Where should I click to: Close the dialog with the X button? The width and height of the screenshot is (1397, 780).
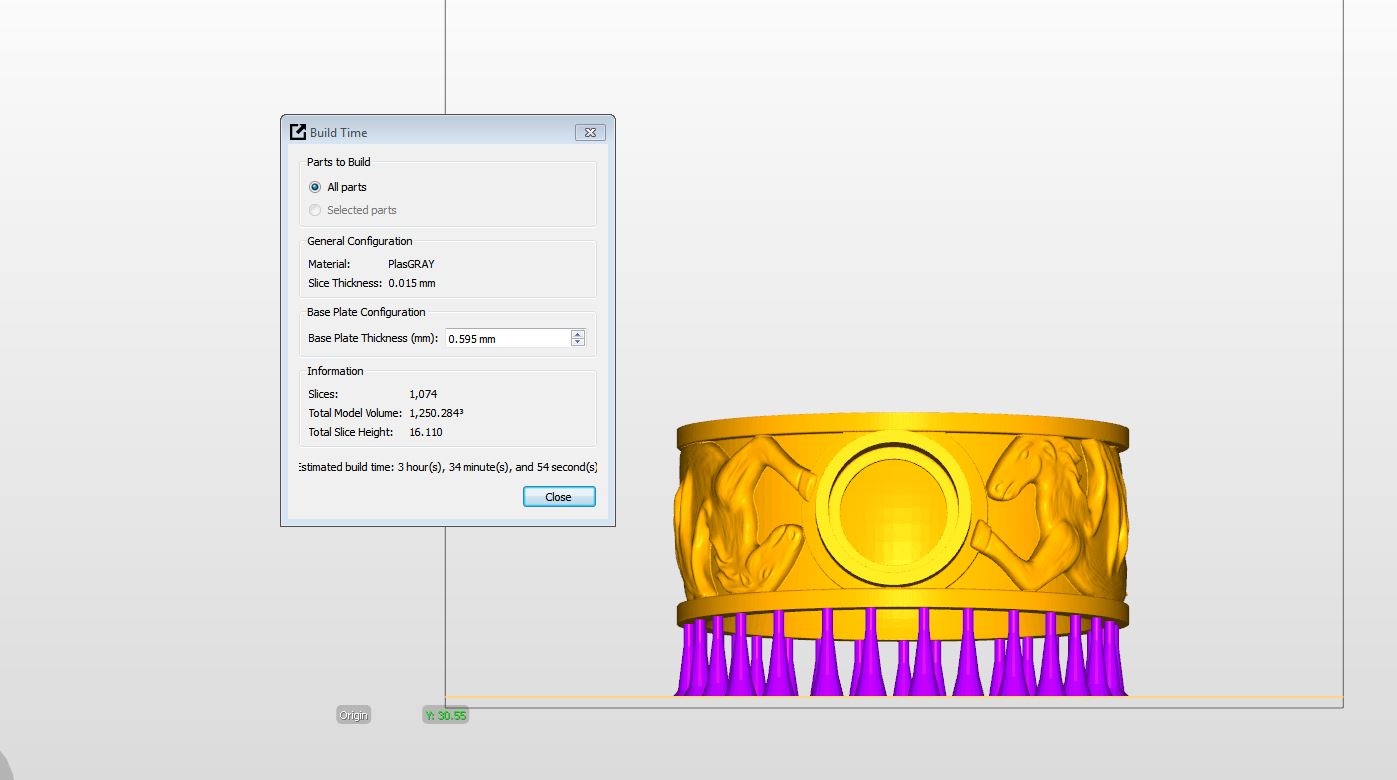590,132
